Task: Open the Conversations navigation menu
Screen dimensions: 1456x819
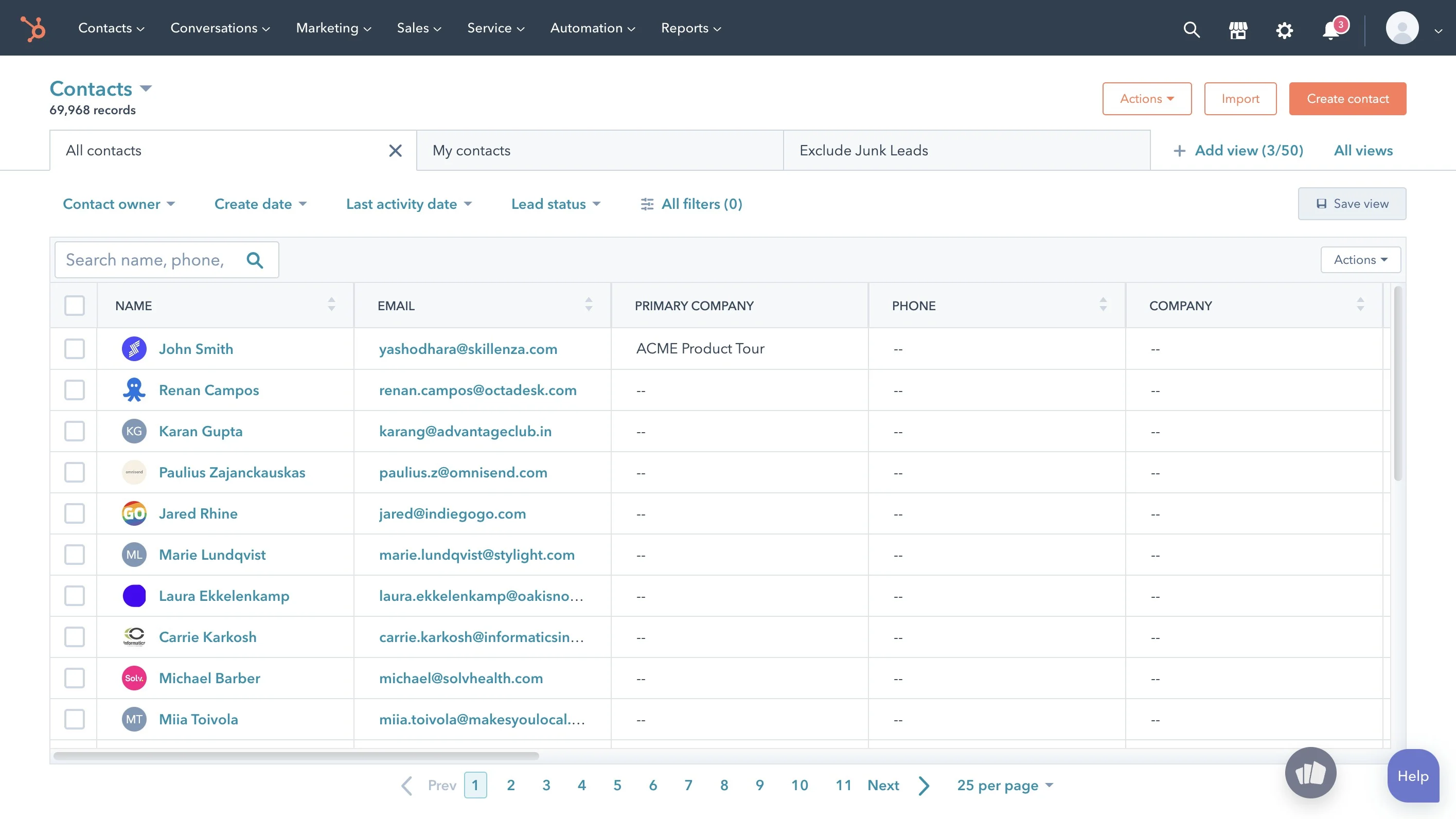Action: click(220, 28)
